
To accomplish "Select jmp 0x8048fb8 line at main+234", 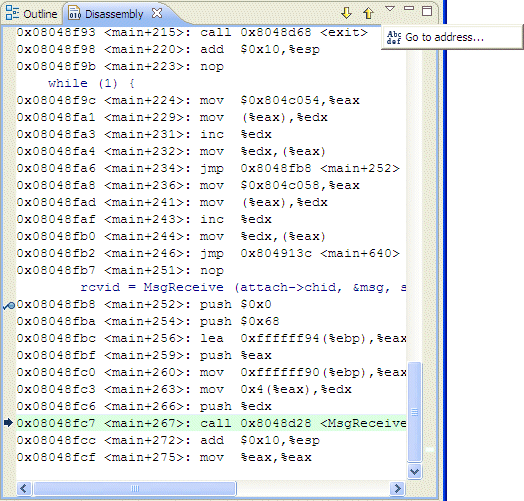I will pos(208,168).
